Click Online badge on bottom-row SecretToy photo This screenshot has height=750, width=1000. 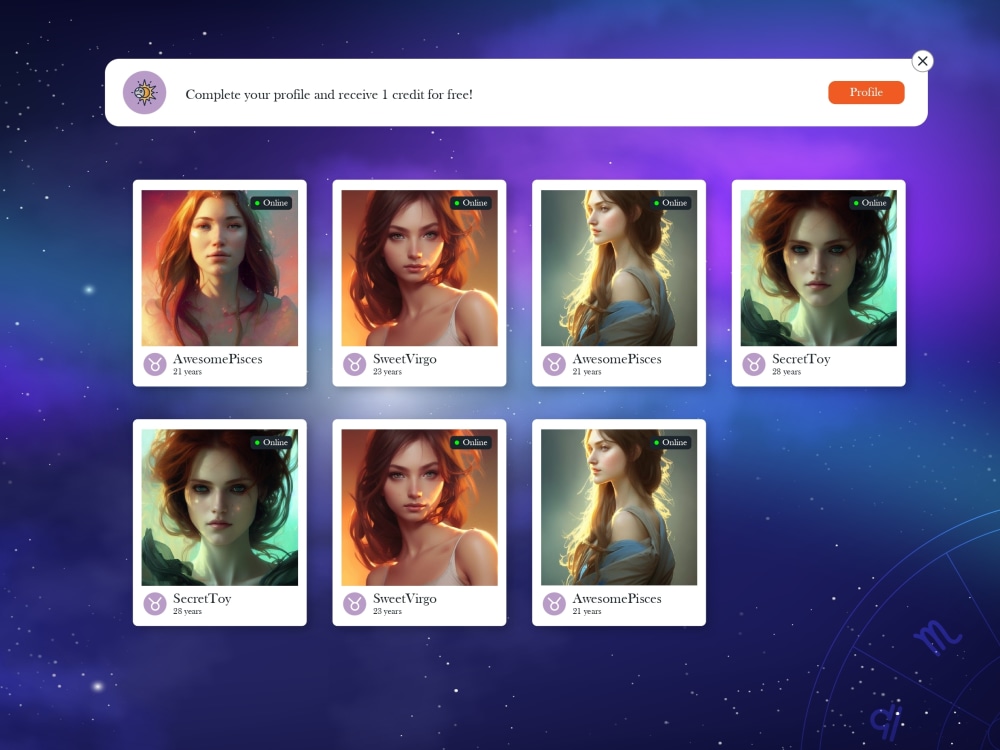pos(271,442)
